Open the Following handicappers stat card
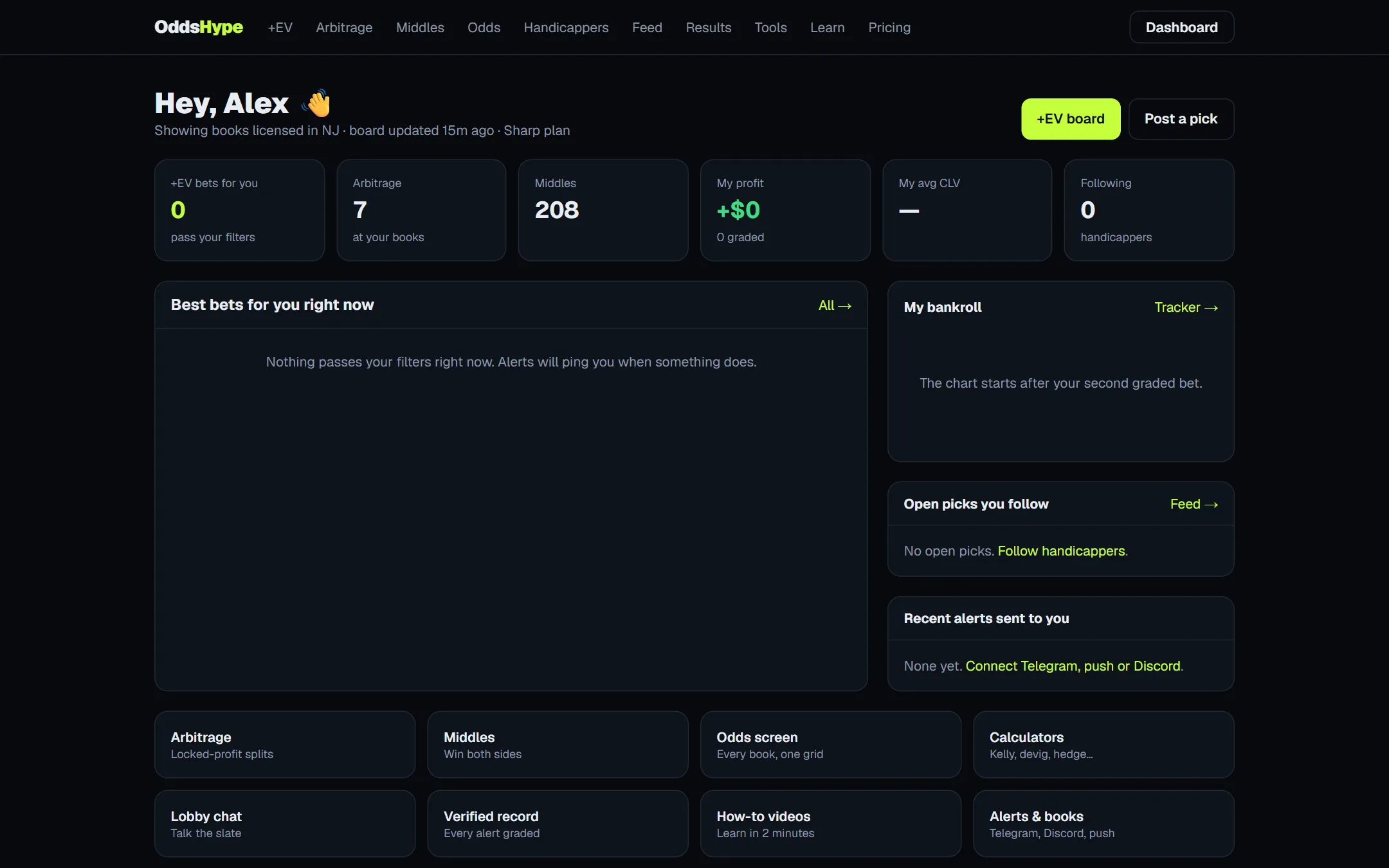Screen dimensions: 1389x868 click(x=1149, y=210)
